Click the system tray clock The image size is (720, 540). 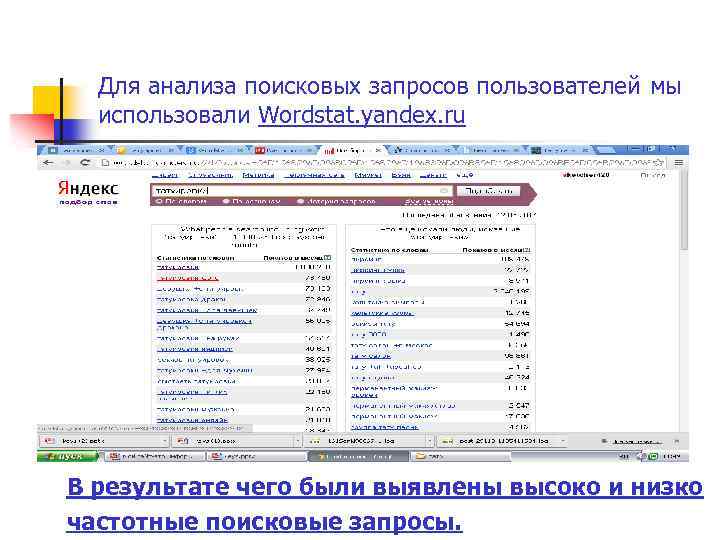pos(672,456)
